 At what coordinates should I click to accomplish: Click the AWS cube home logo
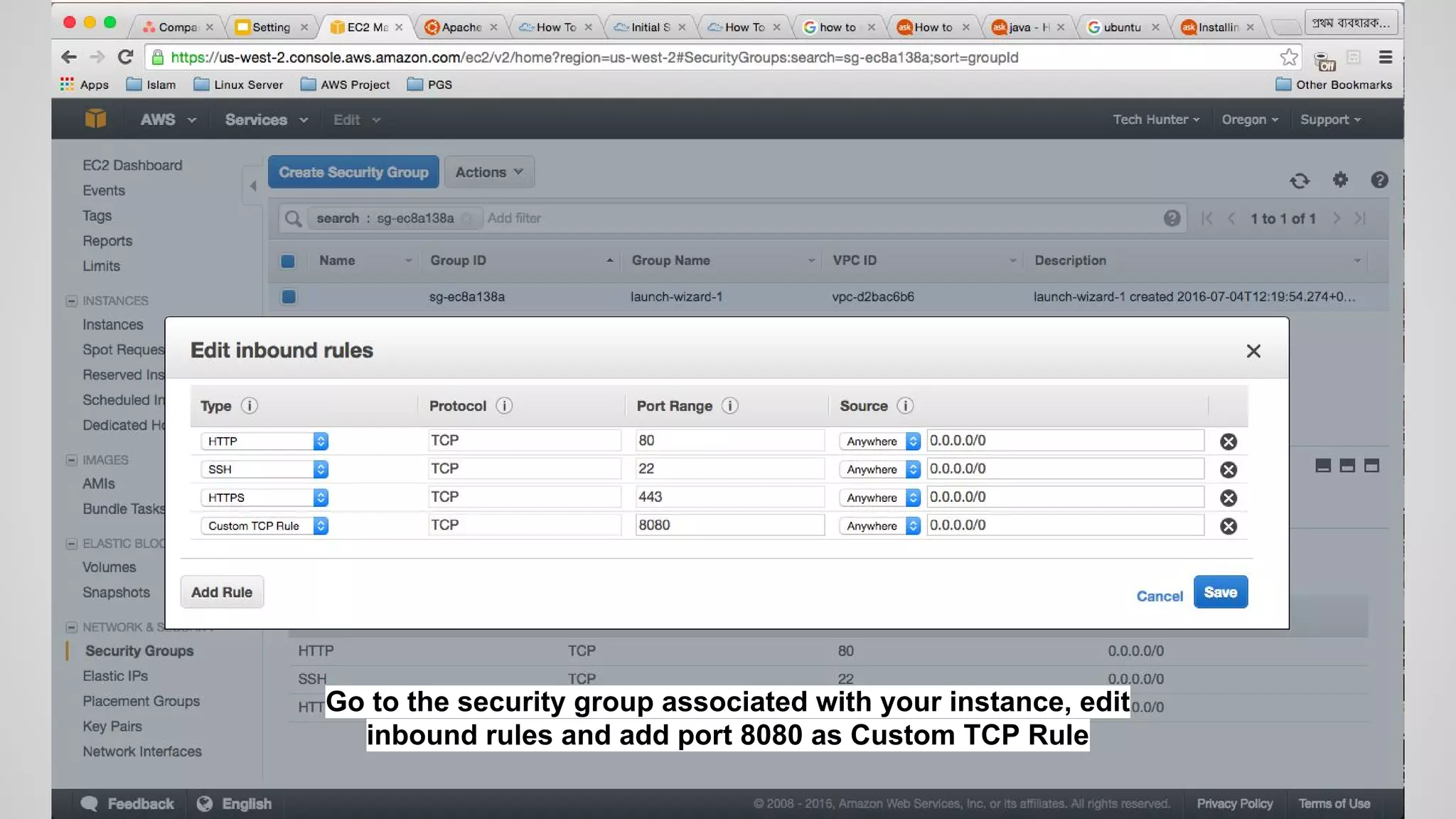95,119
